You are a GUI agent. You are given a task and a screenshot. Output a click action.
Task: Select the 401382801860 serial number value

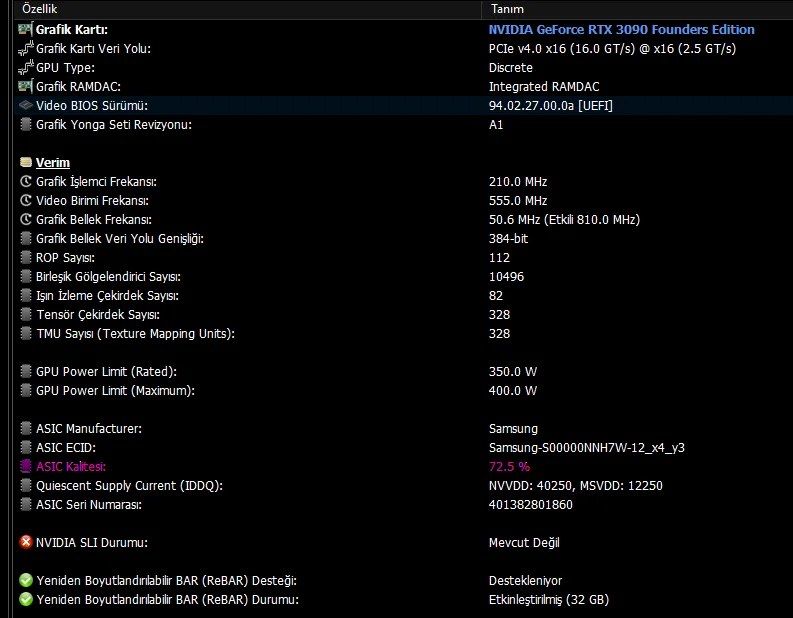click(531, 505)
